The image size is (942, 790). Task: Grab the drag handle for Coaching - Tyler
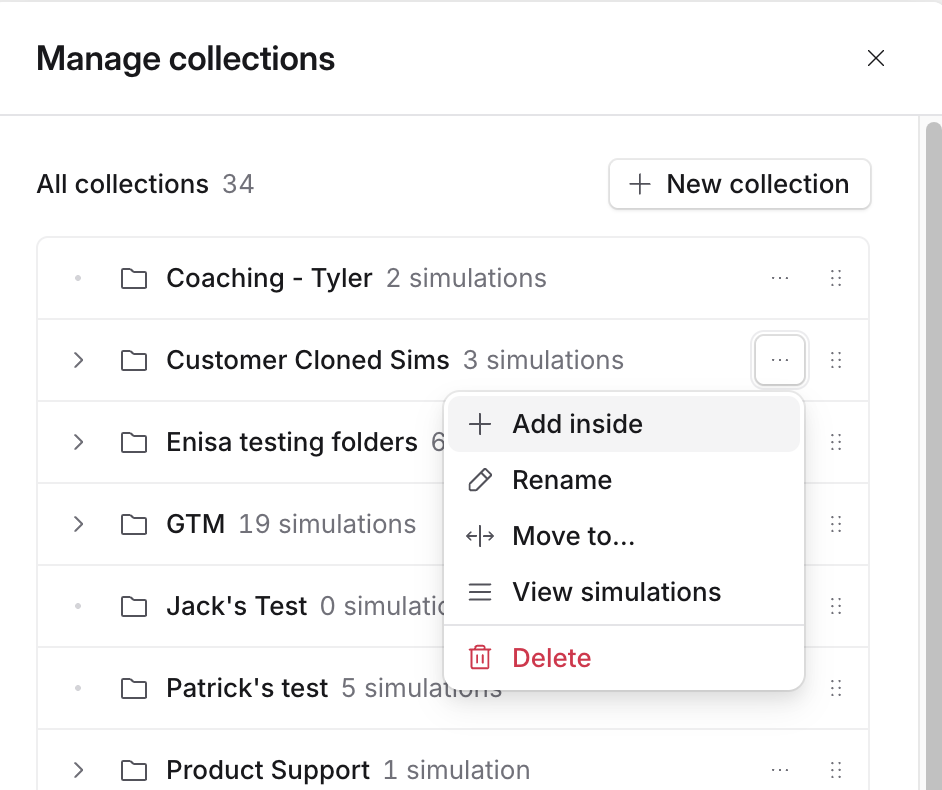tap(836, 278)
